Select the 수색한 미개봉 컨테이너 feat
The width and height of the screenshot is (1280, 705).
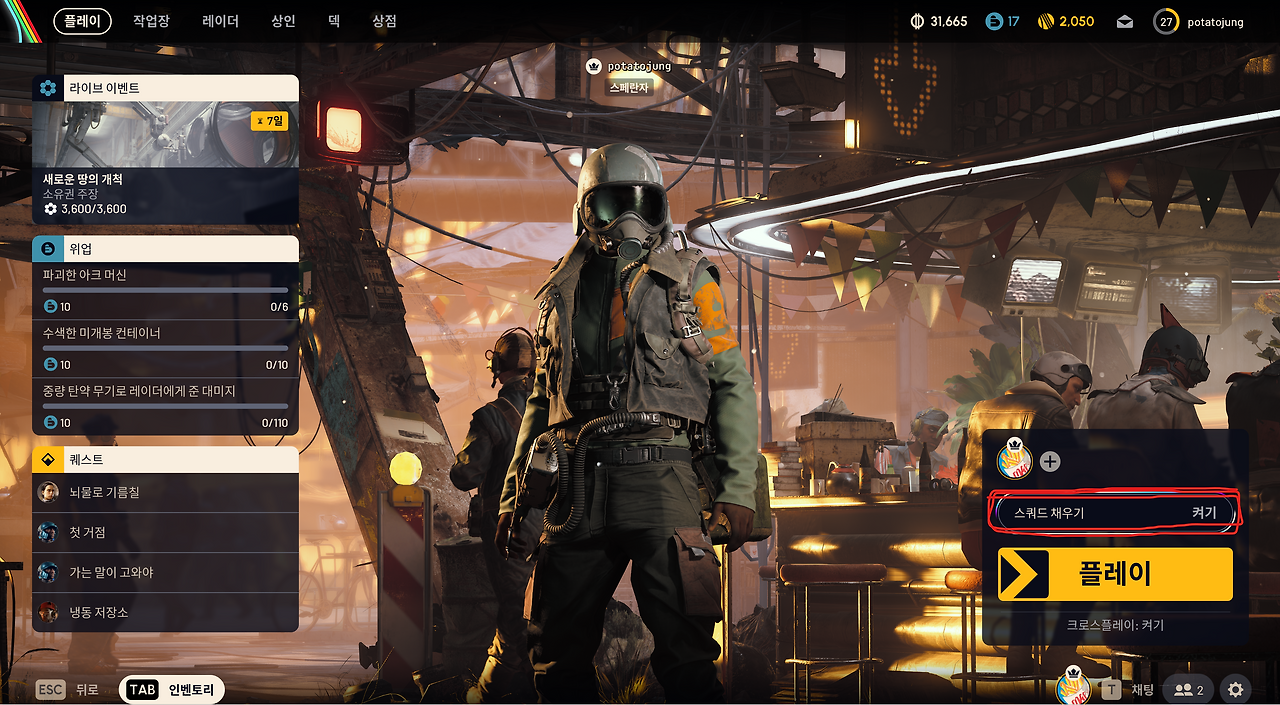166,349
